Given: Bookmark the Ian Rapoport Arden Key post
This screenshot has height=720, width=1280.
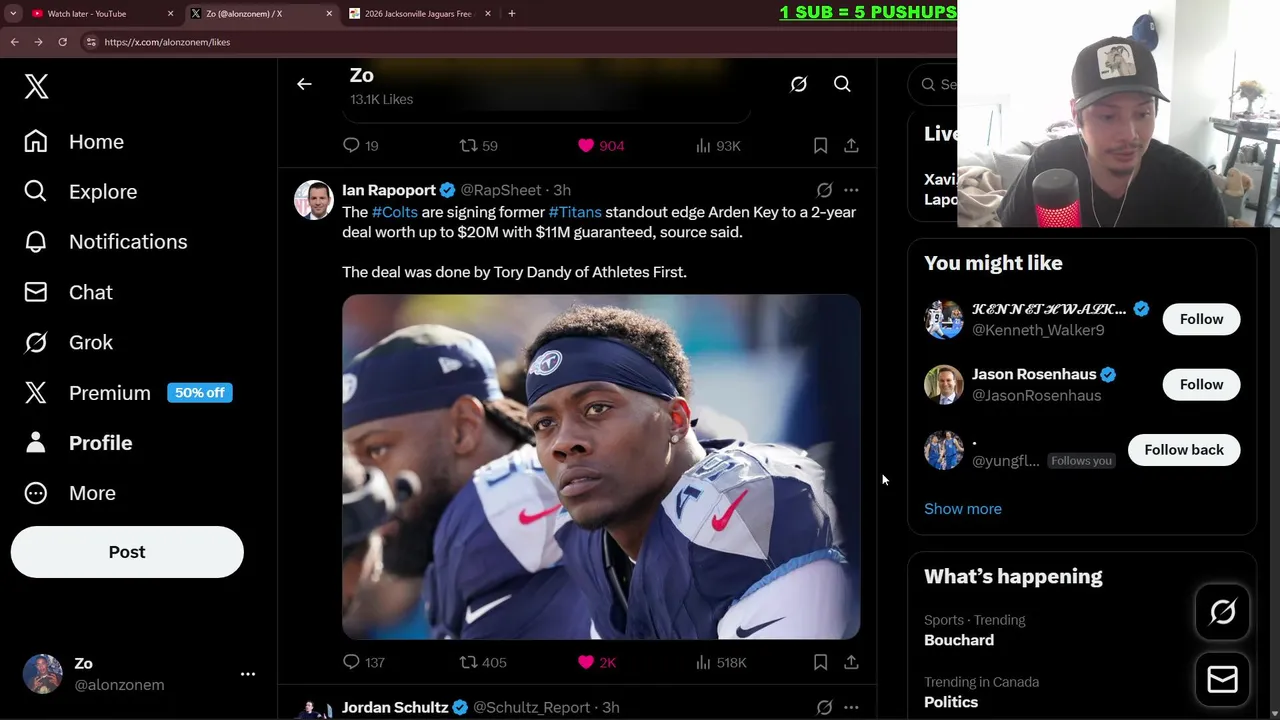Looking at the screenshot, I should 820,662.
